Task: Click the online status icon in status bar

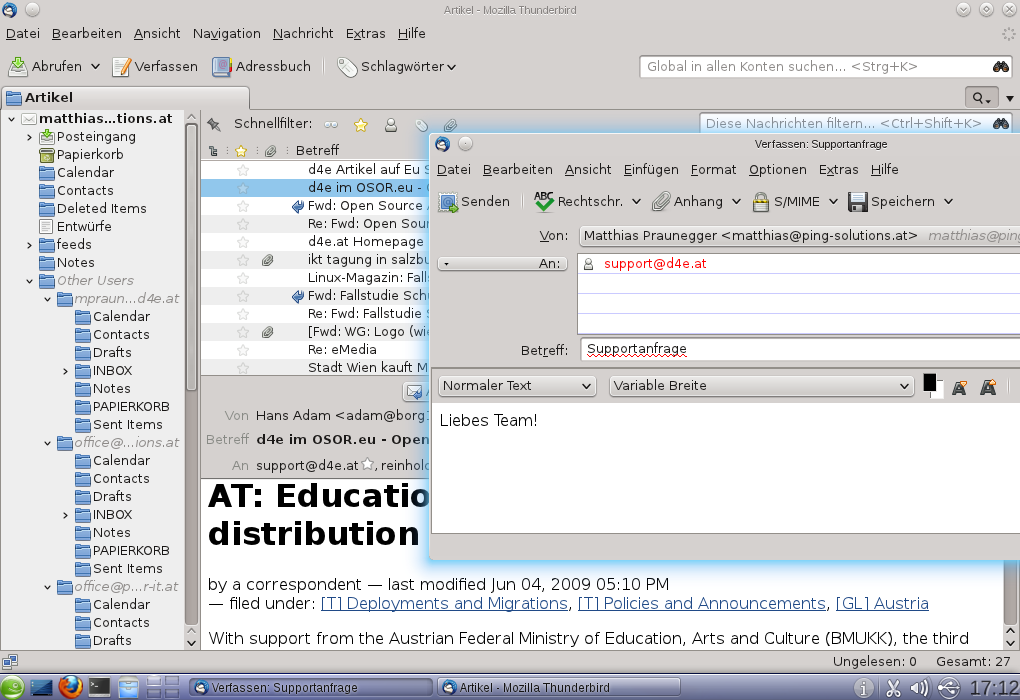Action: click(x=9, y=662)
